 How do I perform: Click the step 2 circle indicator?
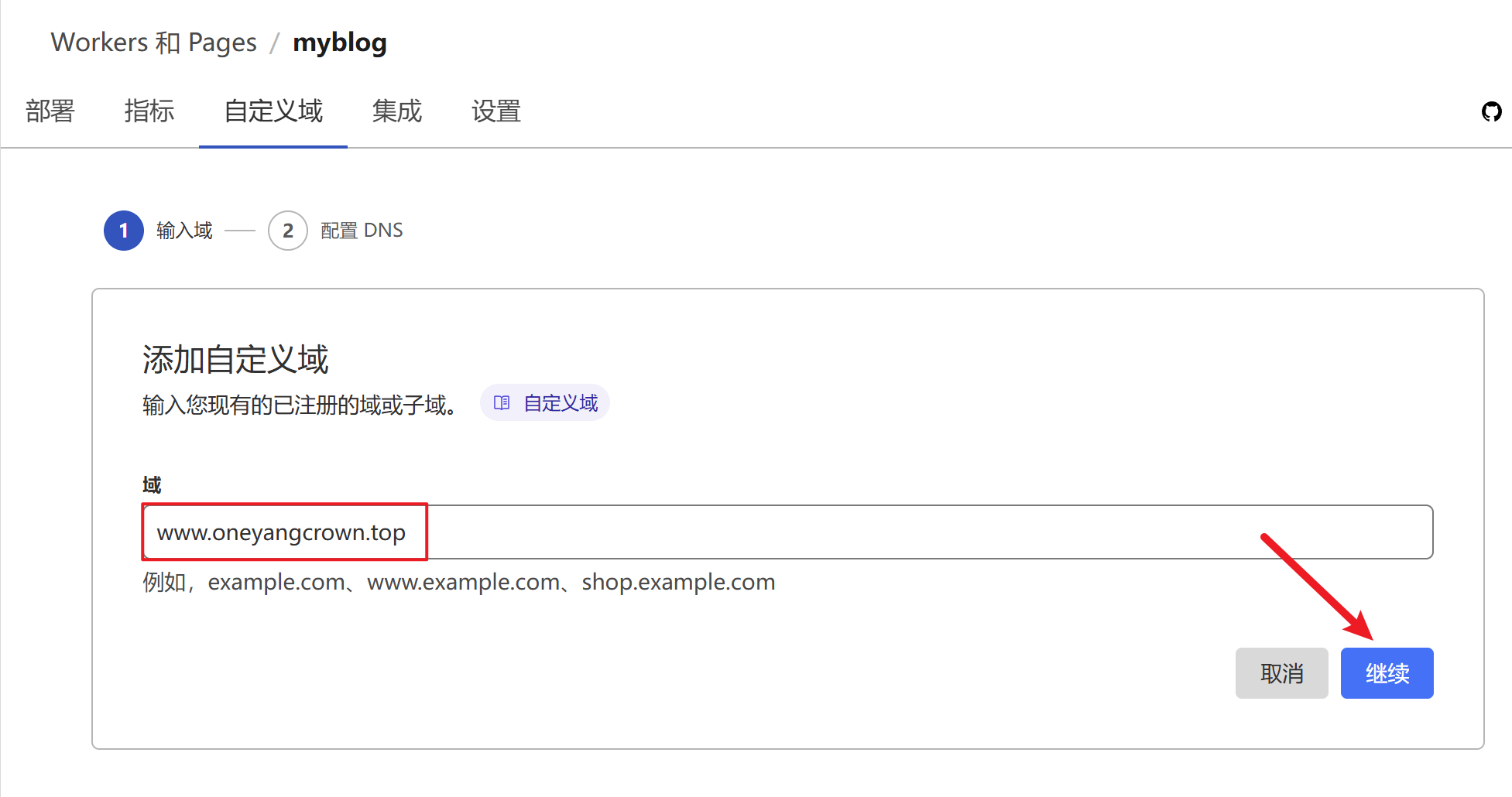(x=288, y=231)
